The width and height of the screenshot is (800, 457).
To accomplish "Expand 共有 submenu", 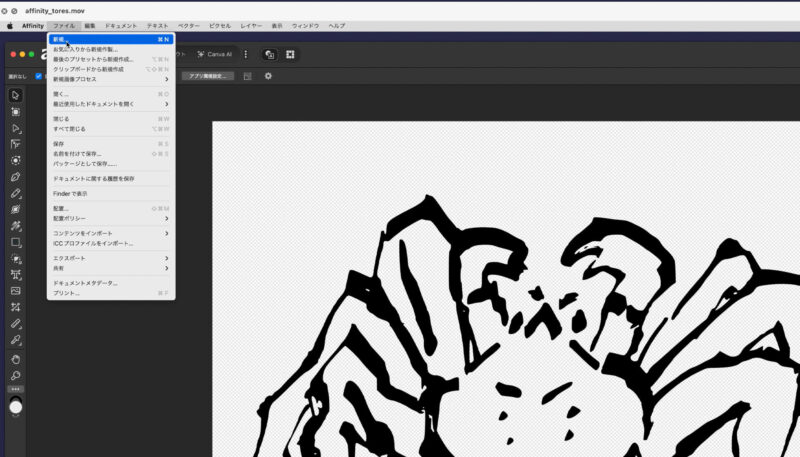I will (111, 268).
